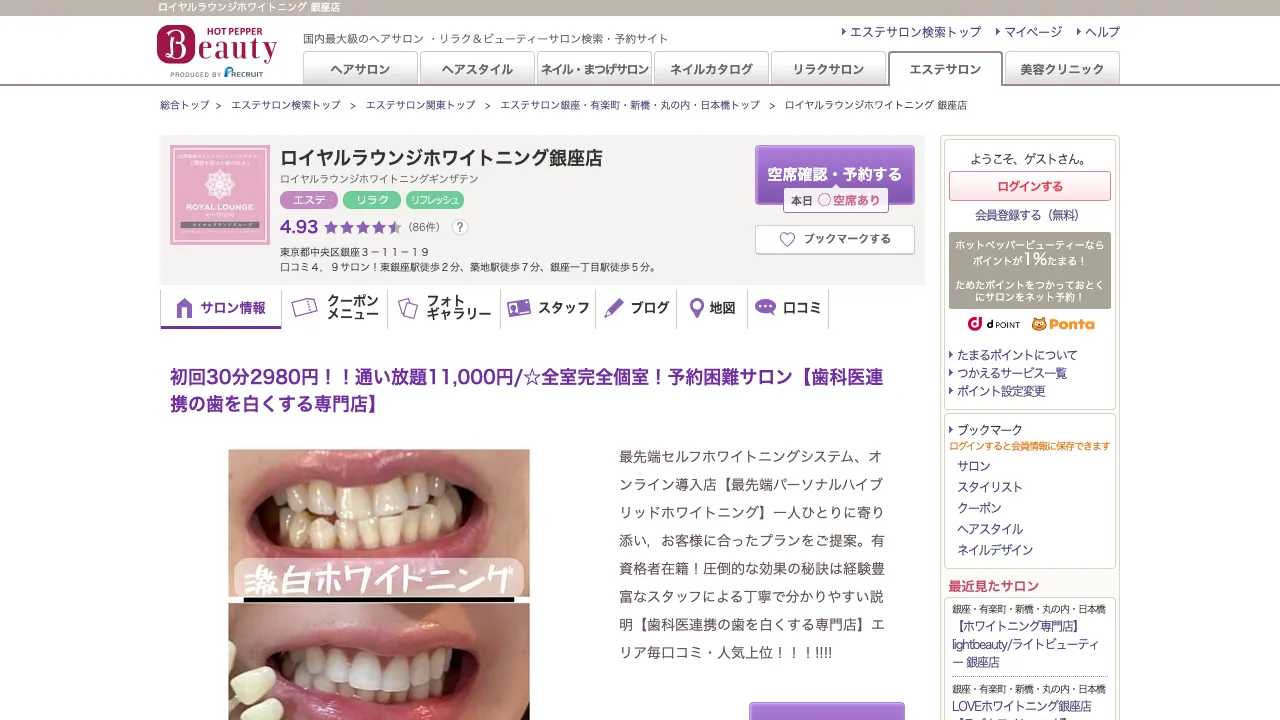Open マイページ link

click(1033, 32)
